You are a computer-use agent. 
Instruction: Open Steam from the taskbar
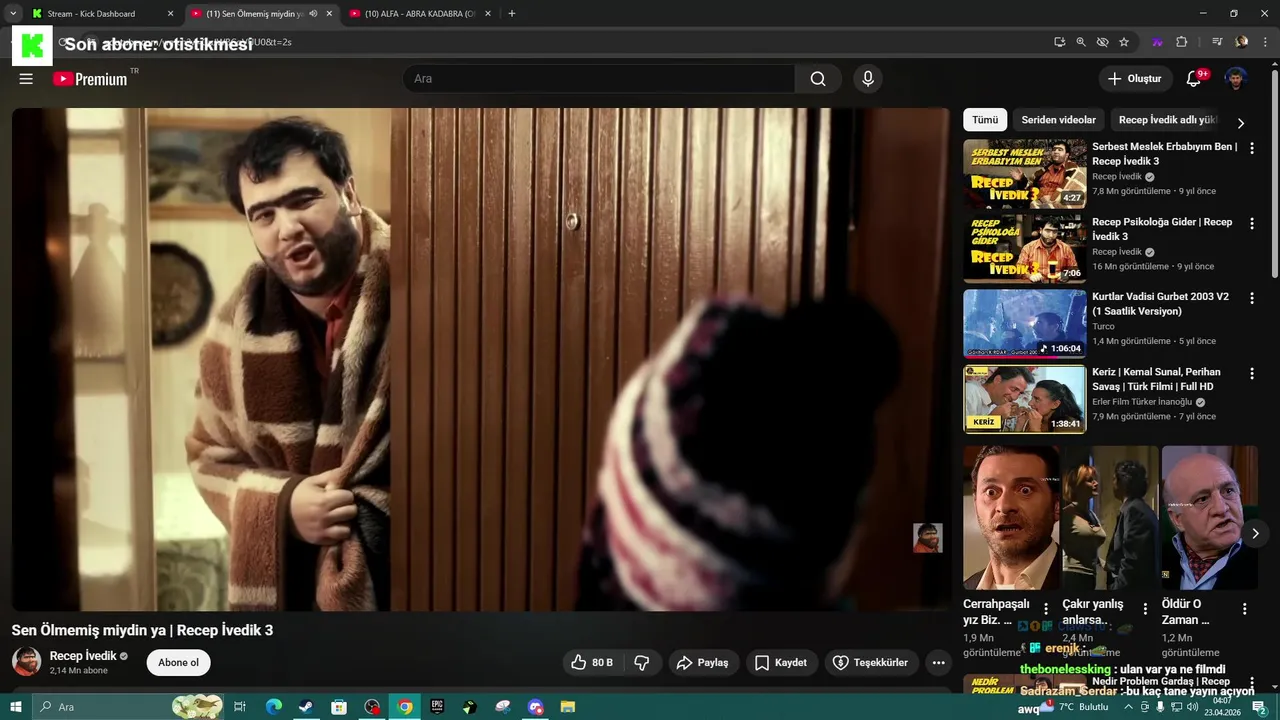click(x=305, y=707)
